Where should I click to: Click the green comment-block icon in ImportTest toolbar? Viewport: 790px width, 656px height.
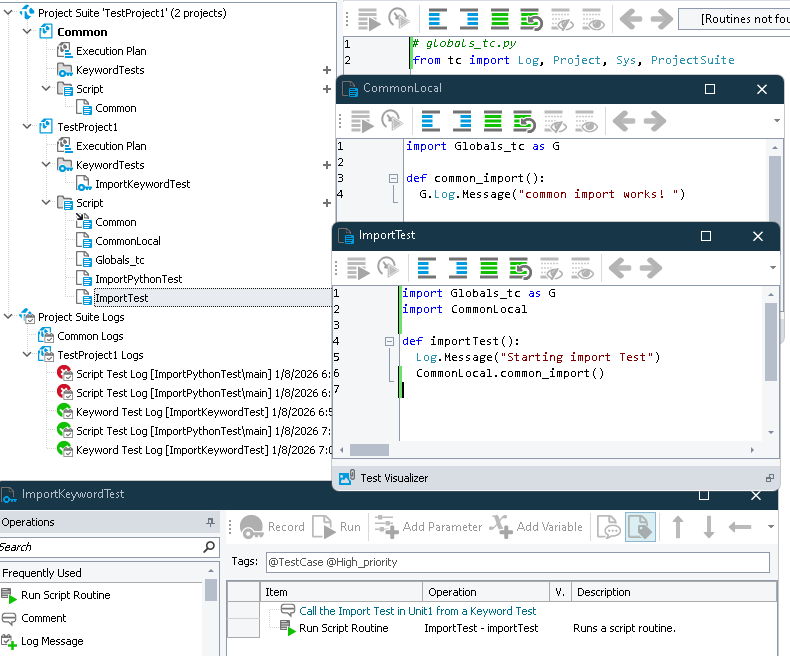click(x=490, y=268)
